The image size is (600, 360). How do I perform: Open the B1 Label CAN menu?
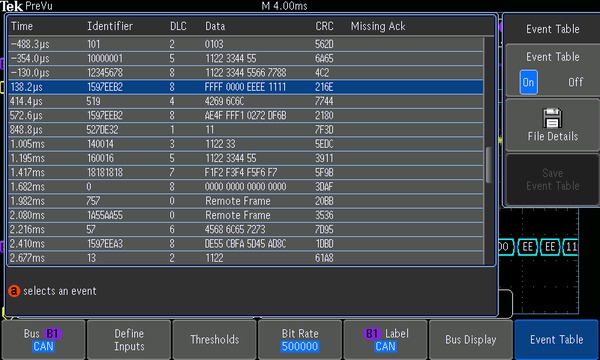386,340
